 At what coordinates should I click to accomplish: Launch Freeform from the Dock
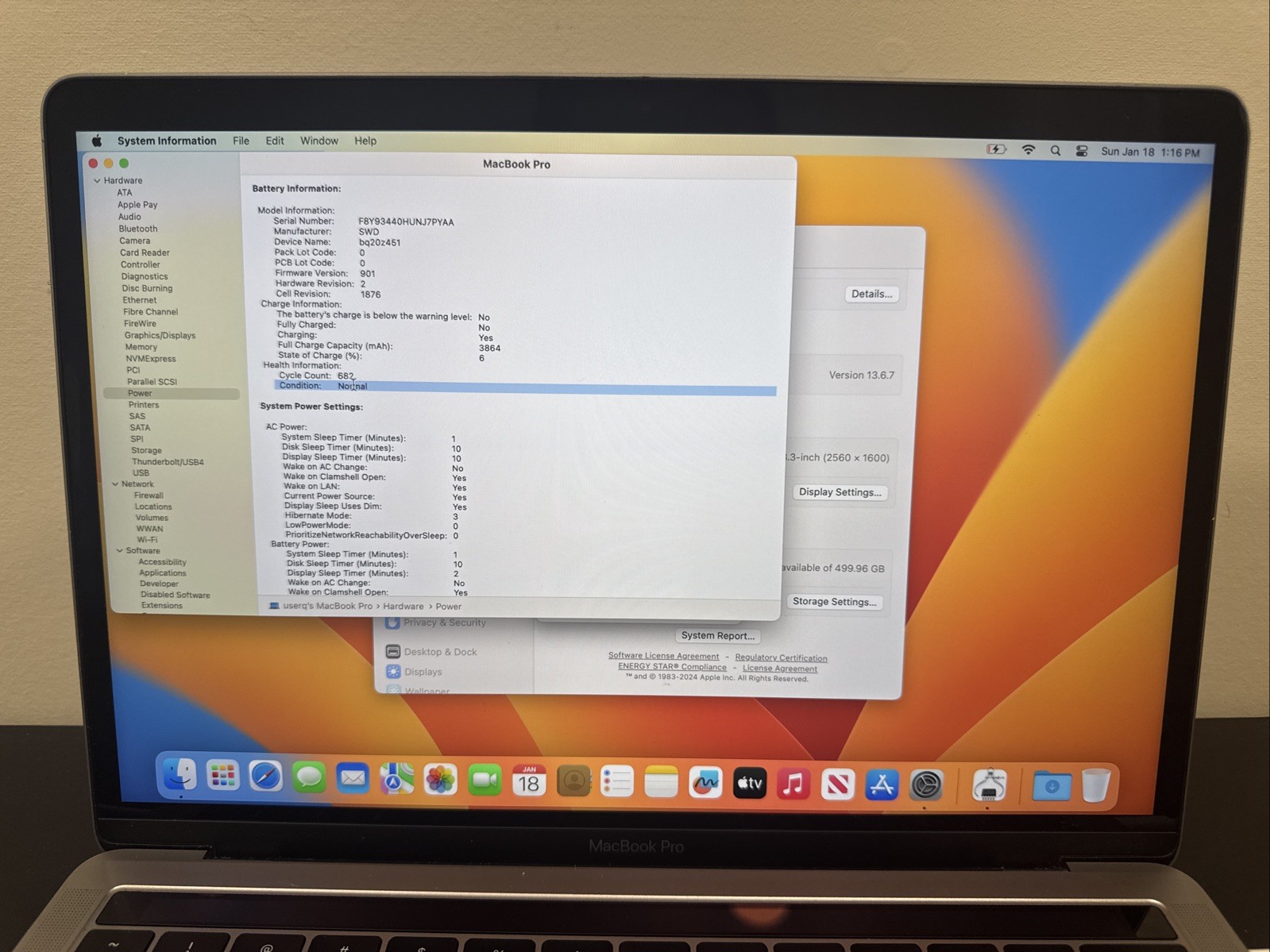point(705,784)
